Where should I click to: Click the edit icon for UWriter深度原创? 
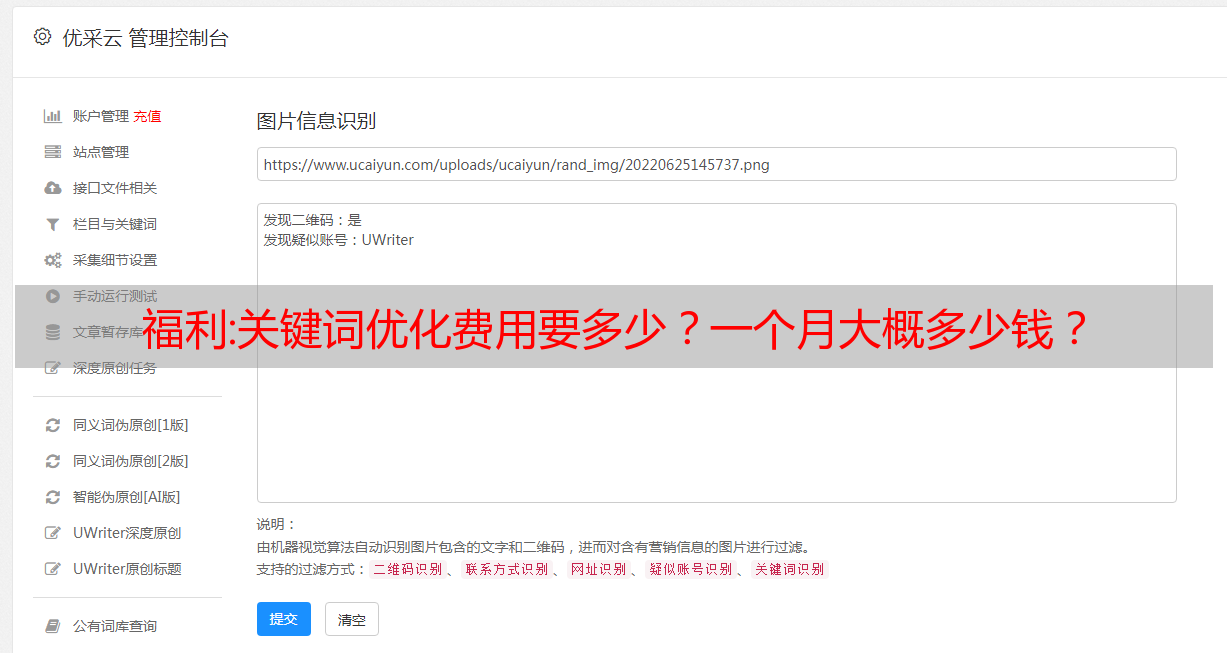pos(53,533)
